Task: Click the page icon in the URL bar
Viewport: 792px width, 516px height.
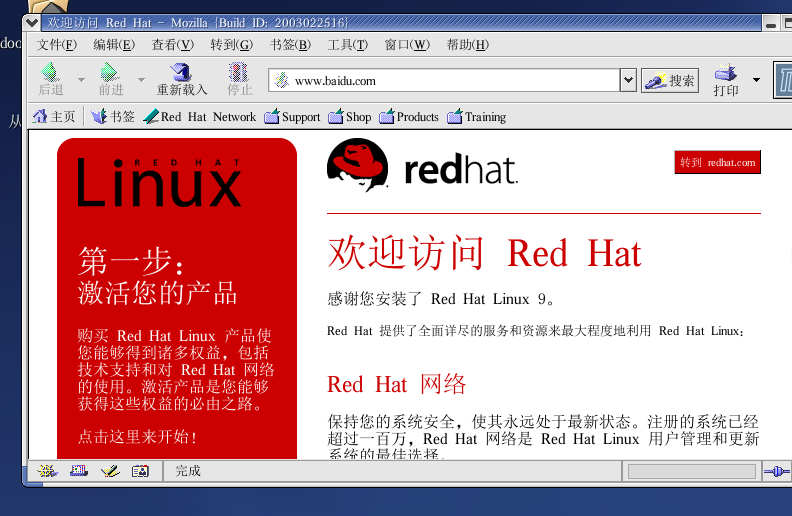Action: click(282, 80)
